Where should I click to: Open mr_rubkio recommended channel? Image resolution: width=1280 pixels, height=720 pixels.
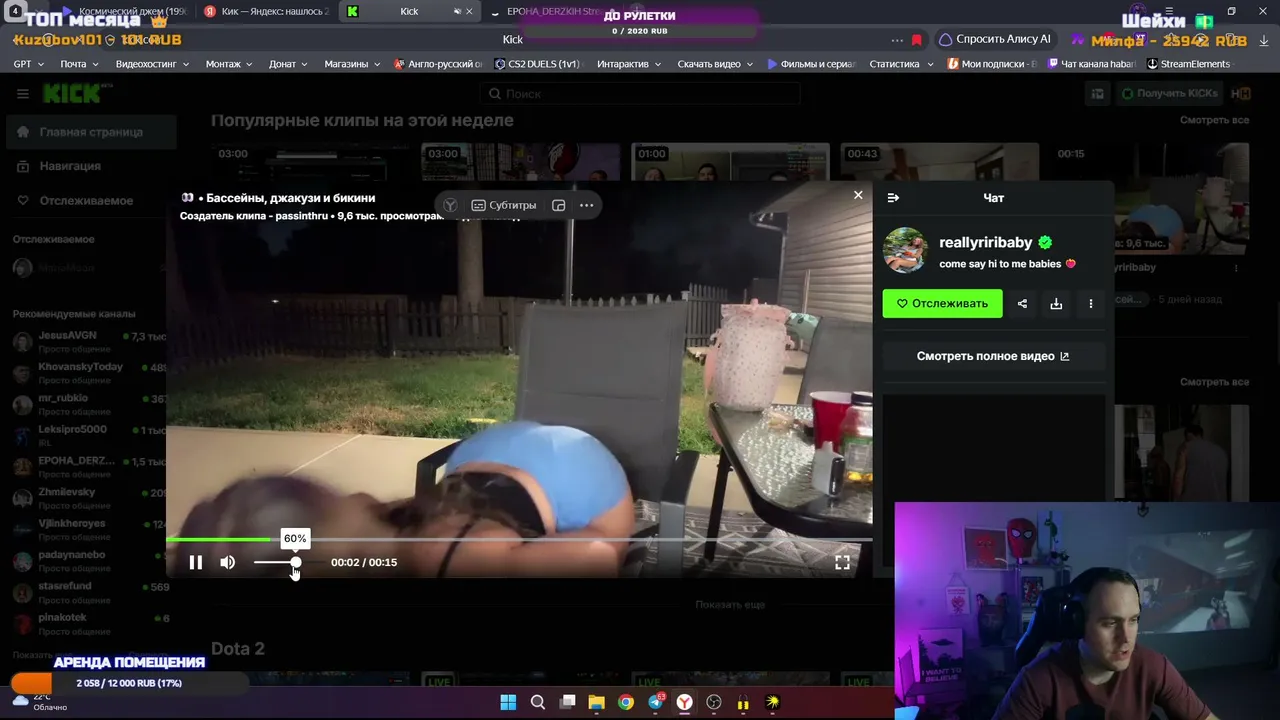click(90, 404)
